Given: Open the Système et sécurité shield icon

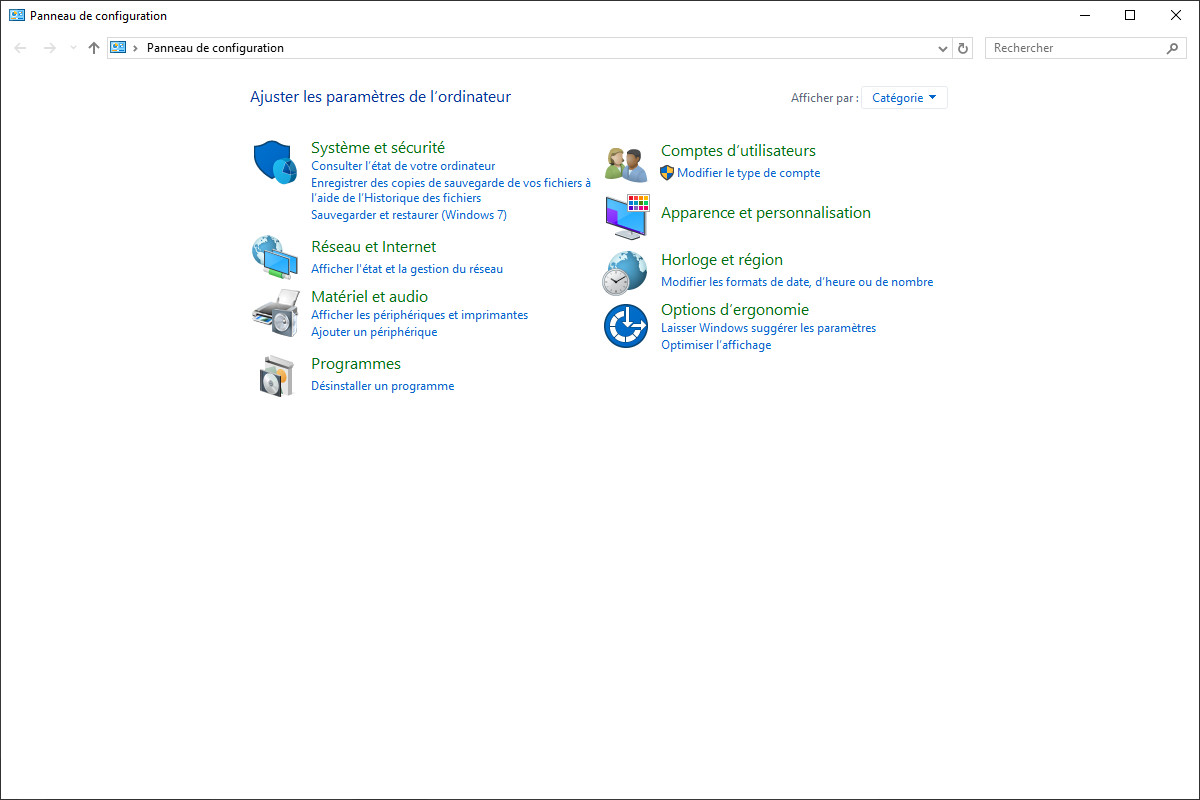Looking at the screenshot, I should 274,162.
